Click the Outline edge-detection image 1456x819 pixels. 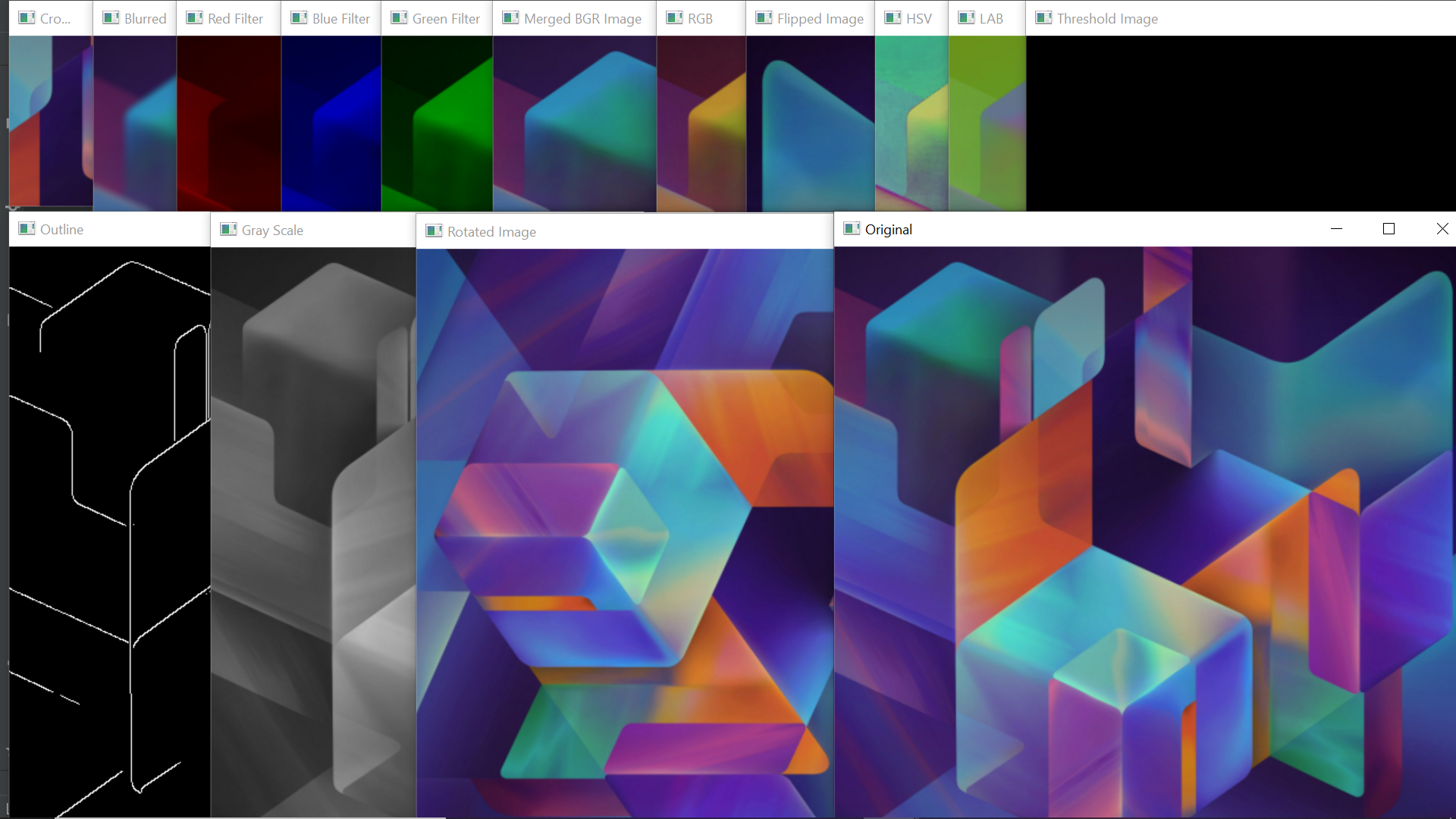click(110, 532)
